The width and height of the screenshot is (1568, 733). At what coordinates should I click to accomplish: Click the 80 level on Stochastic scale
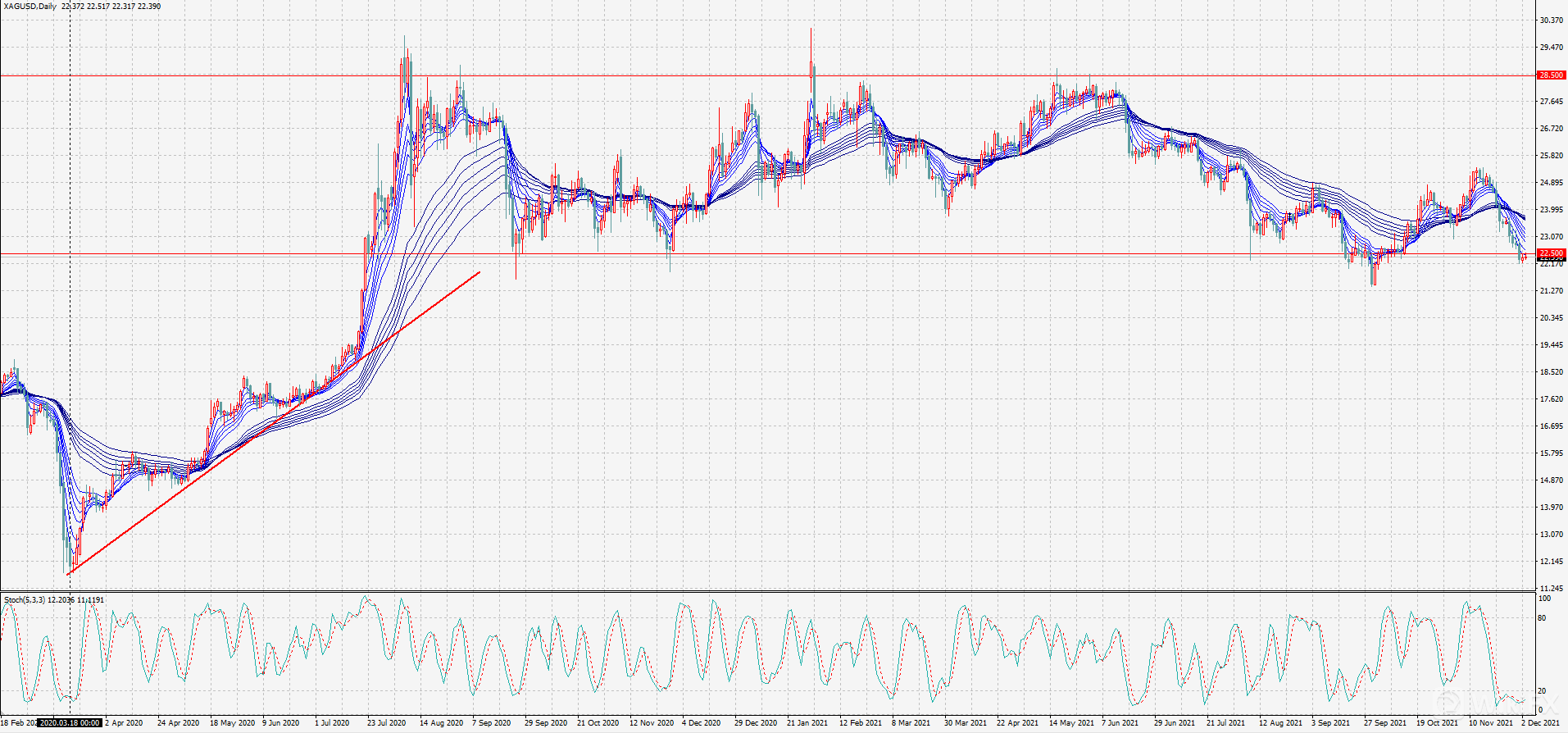tap(1542, 618)
